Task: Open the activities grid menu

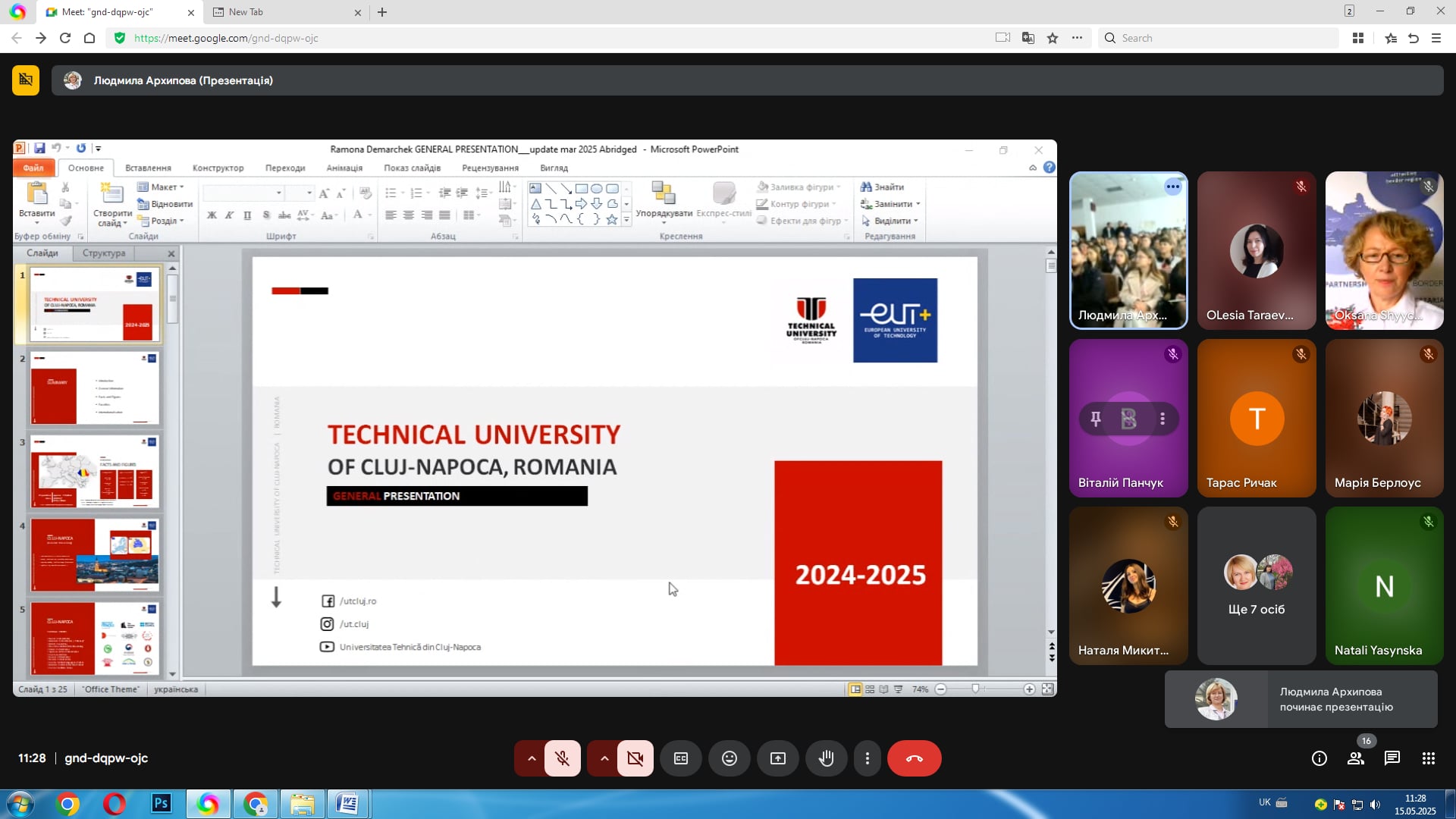Action: click(x=1429, y=758)
